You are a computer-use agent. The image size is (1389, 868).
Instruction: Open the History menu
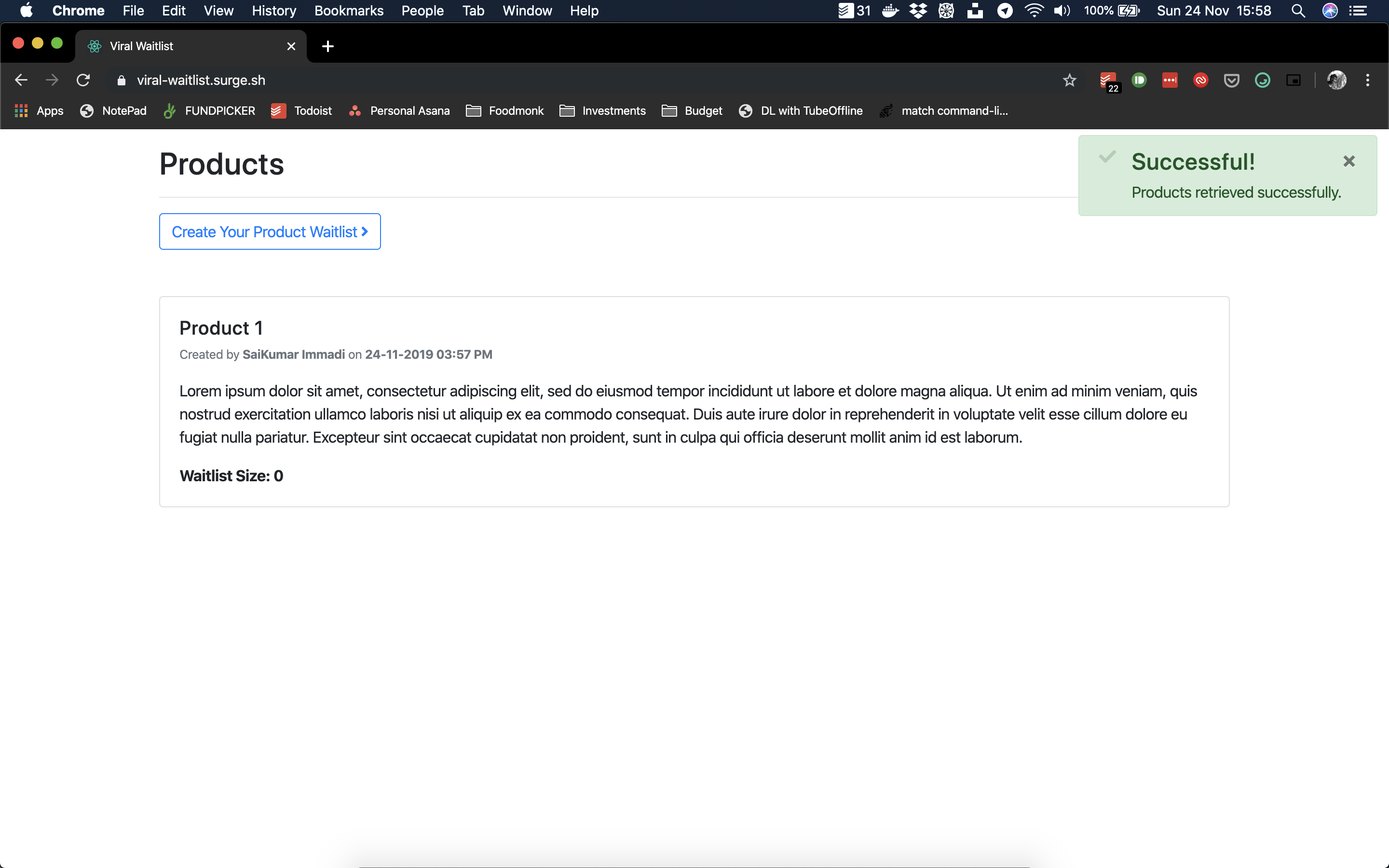[274, 11]
